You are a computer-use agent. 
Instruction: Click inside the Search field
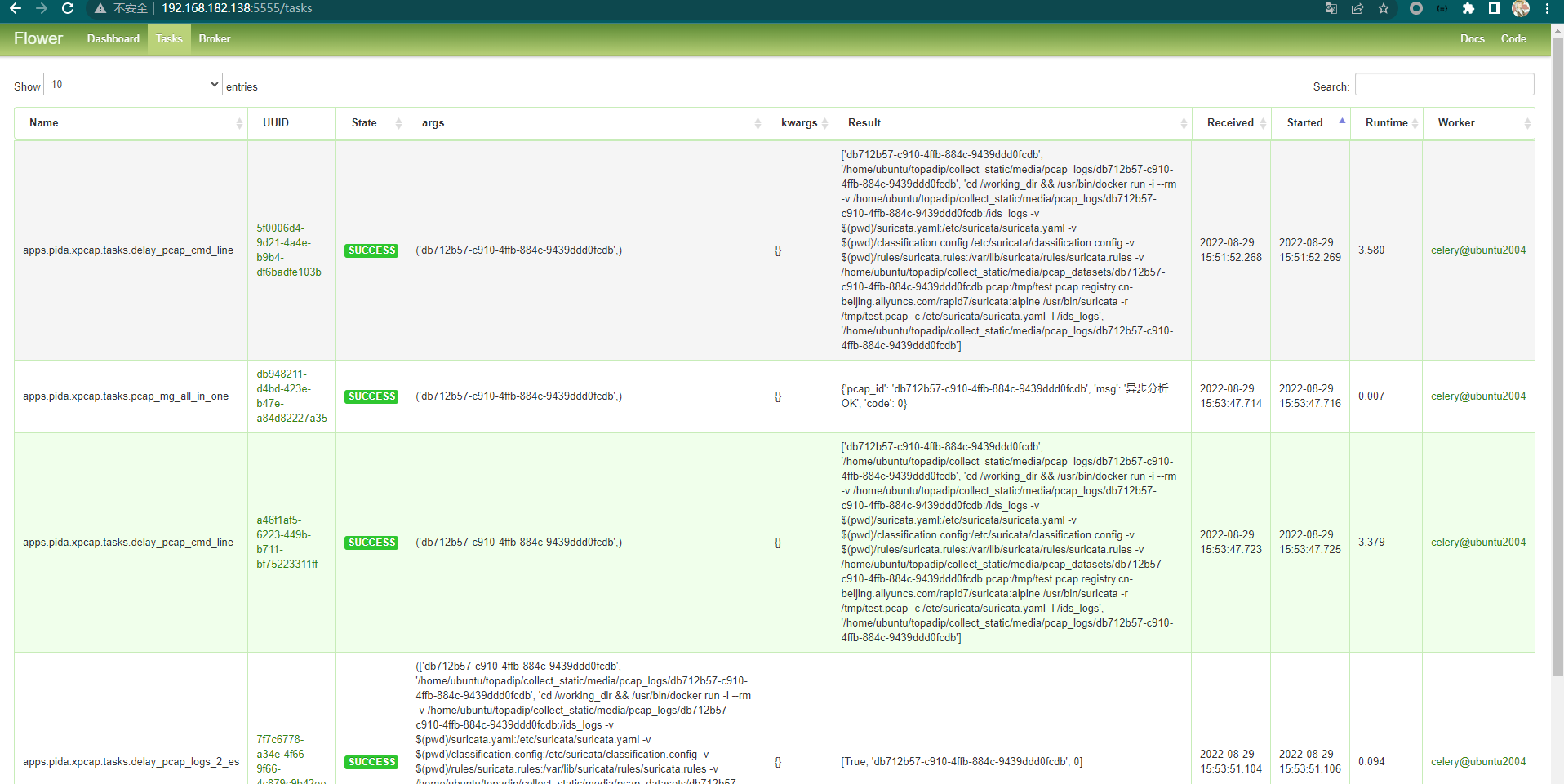click(x=1443, y=84)
